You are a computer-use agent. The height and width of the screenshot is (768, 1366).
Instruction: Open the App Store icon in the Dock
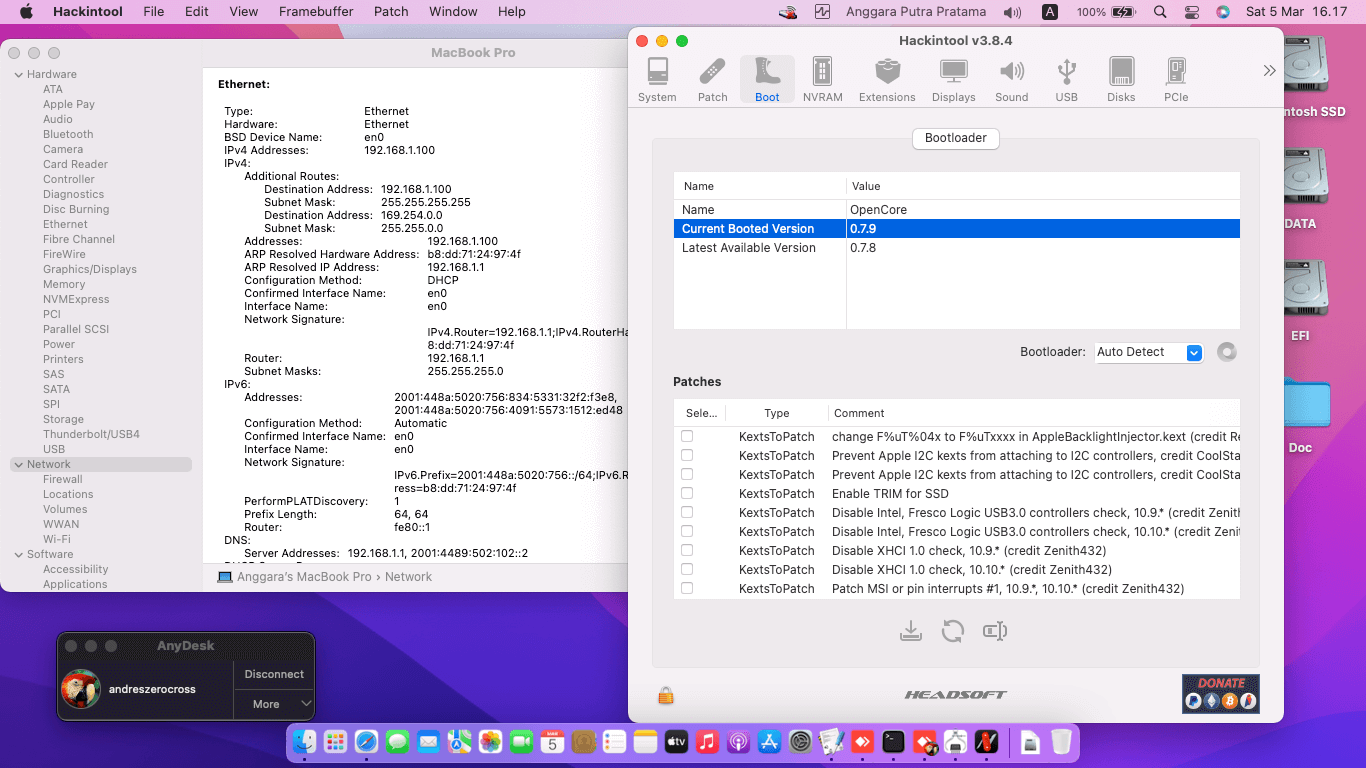coord(769,742)
